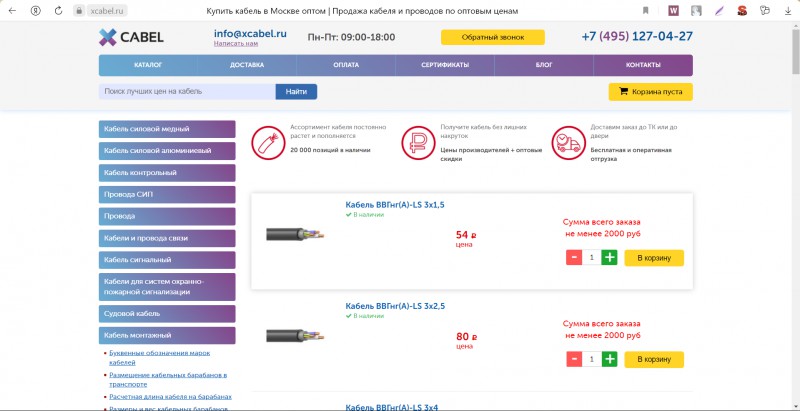Open category Кабели и провода связи

(x=167, y=238)
